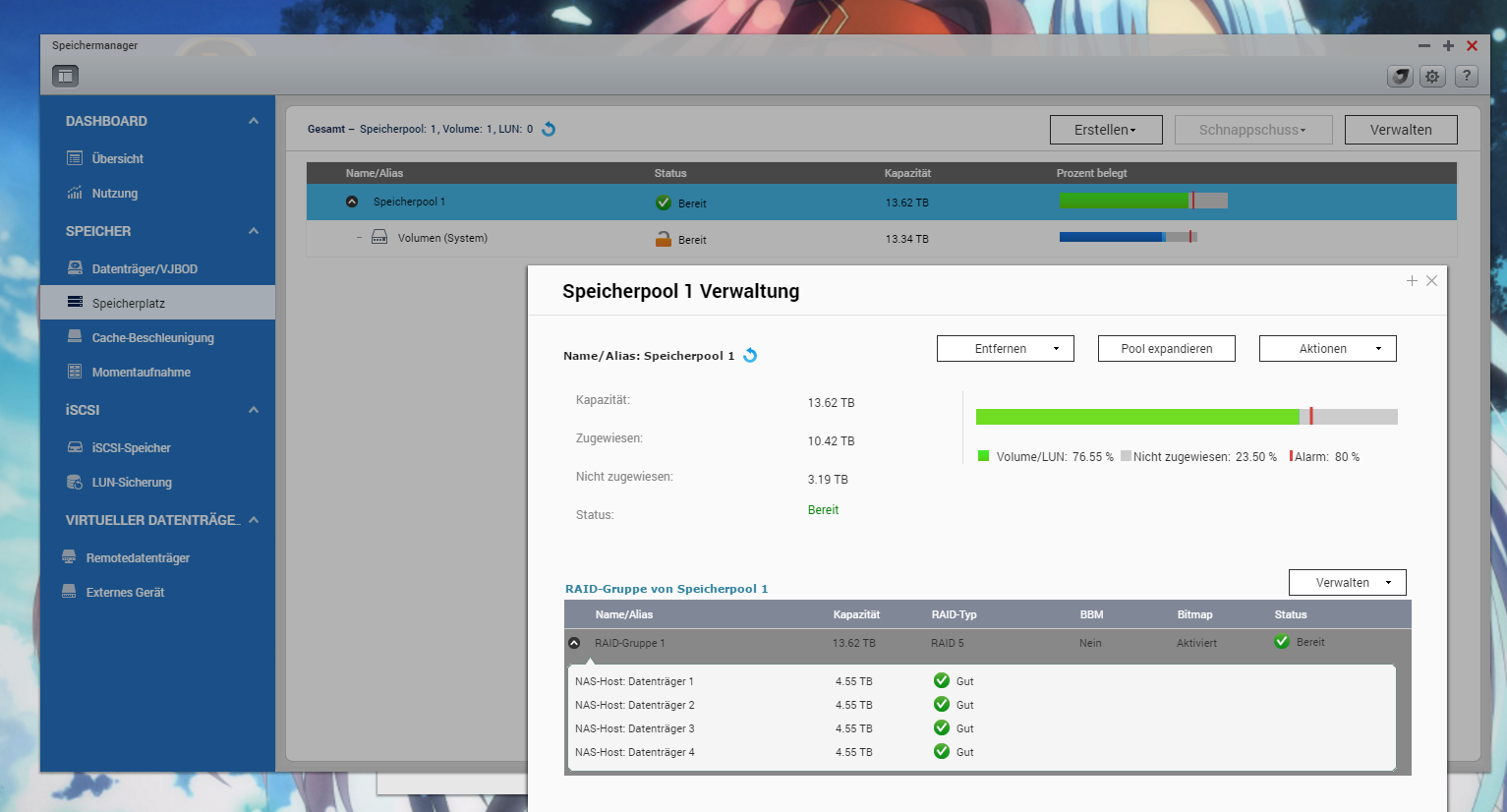The width and height of the screenshot is (1507, 812).
Task: Close the Speicherpool 1 Verwaltung dialog
Action: 1432,281
